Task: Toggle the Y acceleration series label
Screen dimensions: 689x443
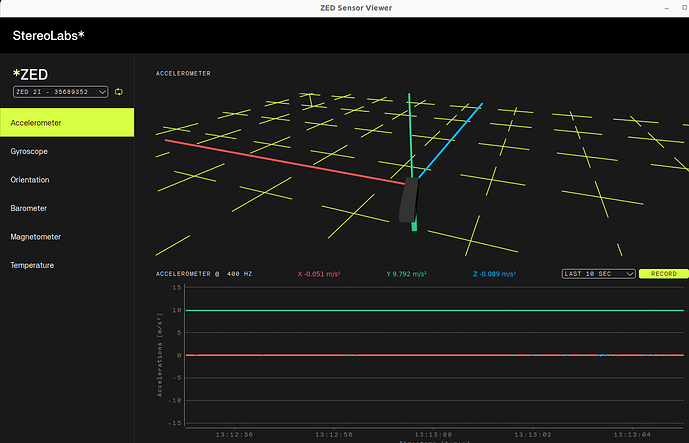Action: pos(407,274)
